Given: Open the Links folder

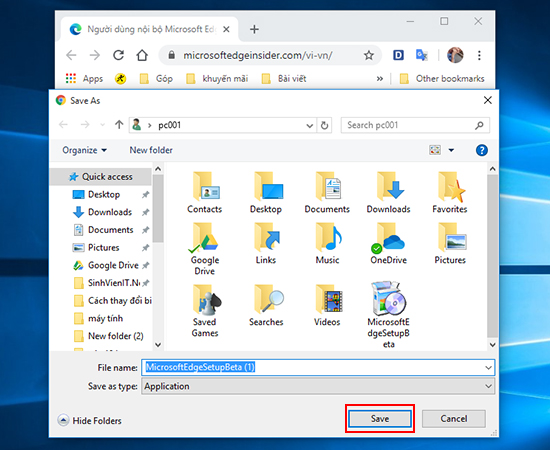Looking at the screenshot, I should (x=266, y=244).
